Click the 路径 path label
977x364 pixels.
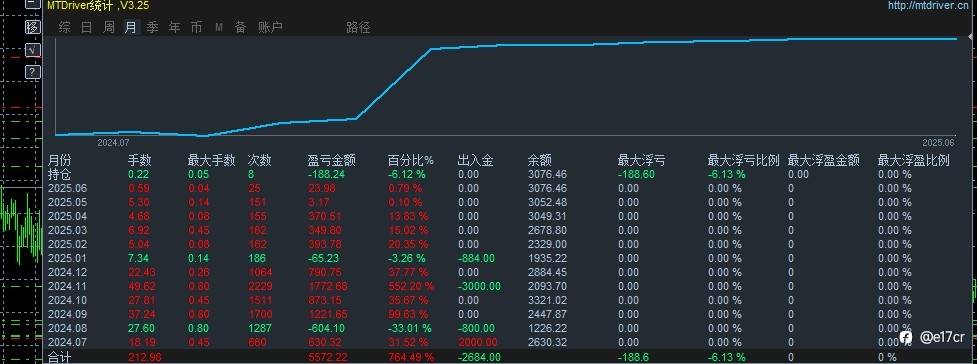pyautogui.click(x=358, y=27)
